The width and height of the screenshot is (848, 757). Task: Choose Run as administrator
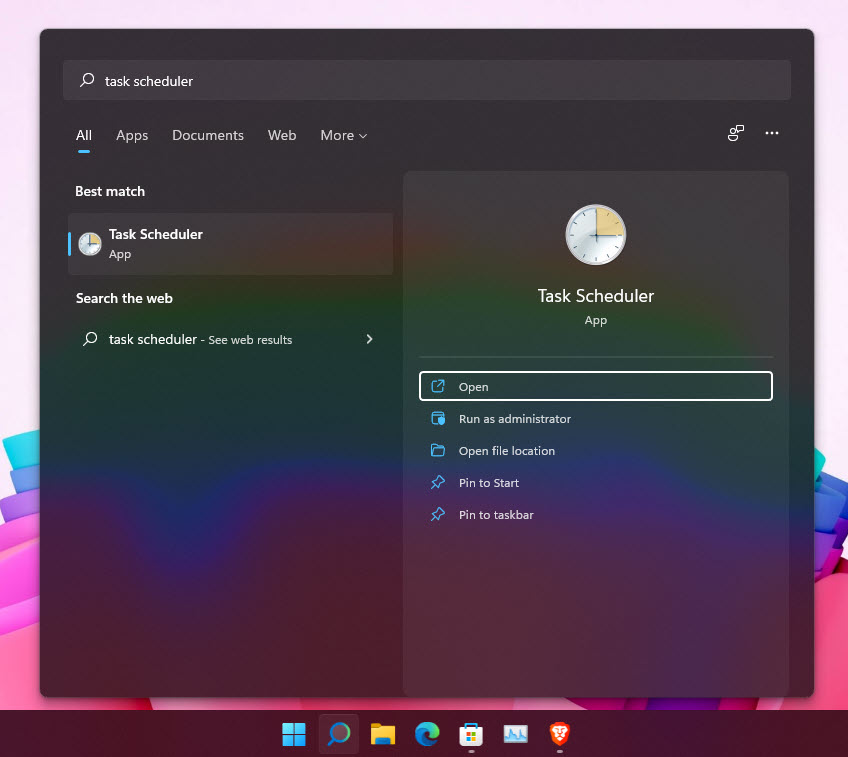pyautogui.click(x=595, y=419)
